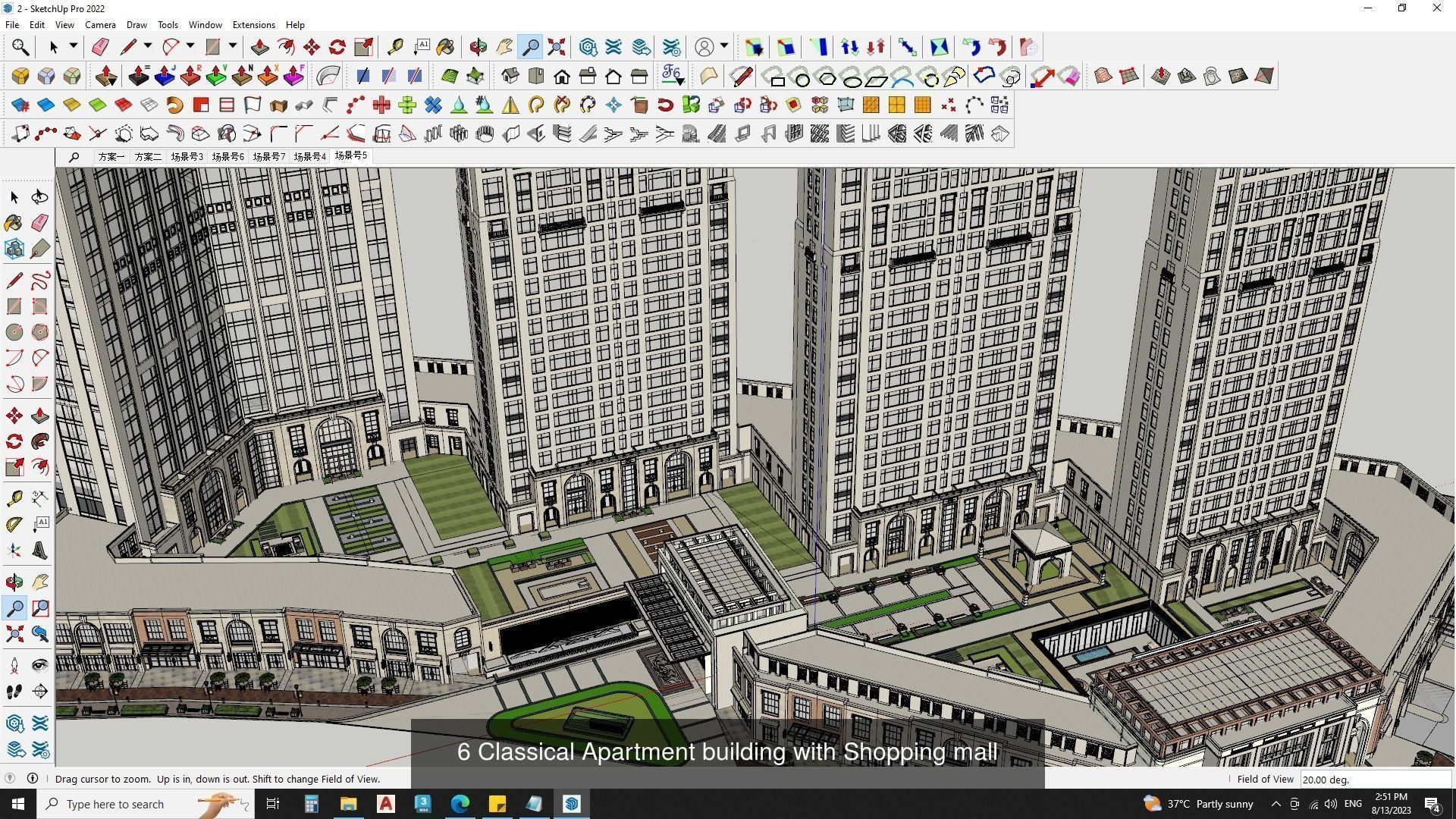Select Joint Push Pull tool marked J
The height and width of the screenshot is (819, 1456).
click(165, 76)
